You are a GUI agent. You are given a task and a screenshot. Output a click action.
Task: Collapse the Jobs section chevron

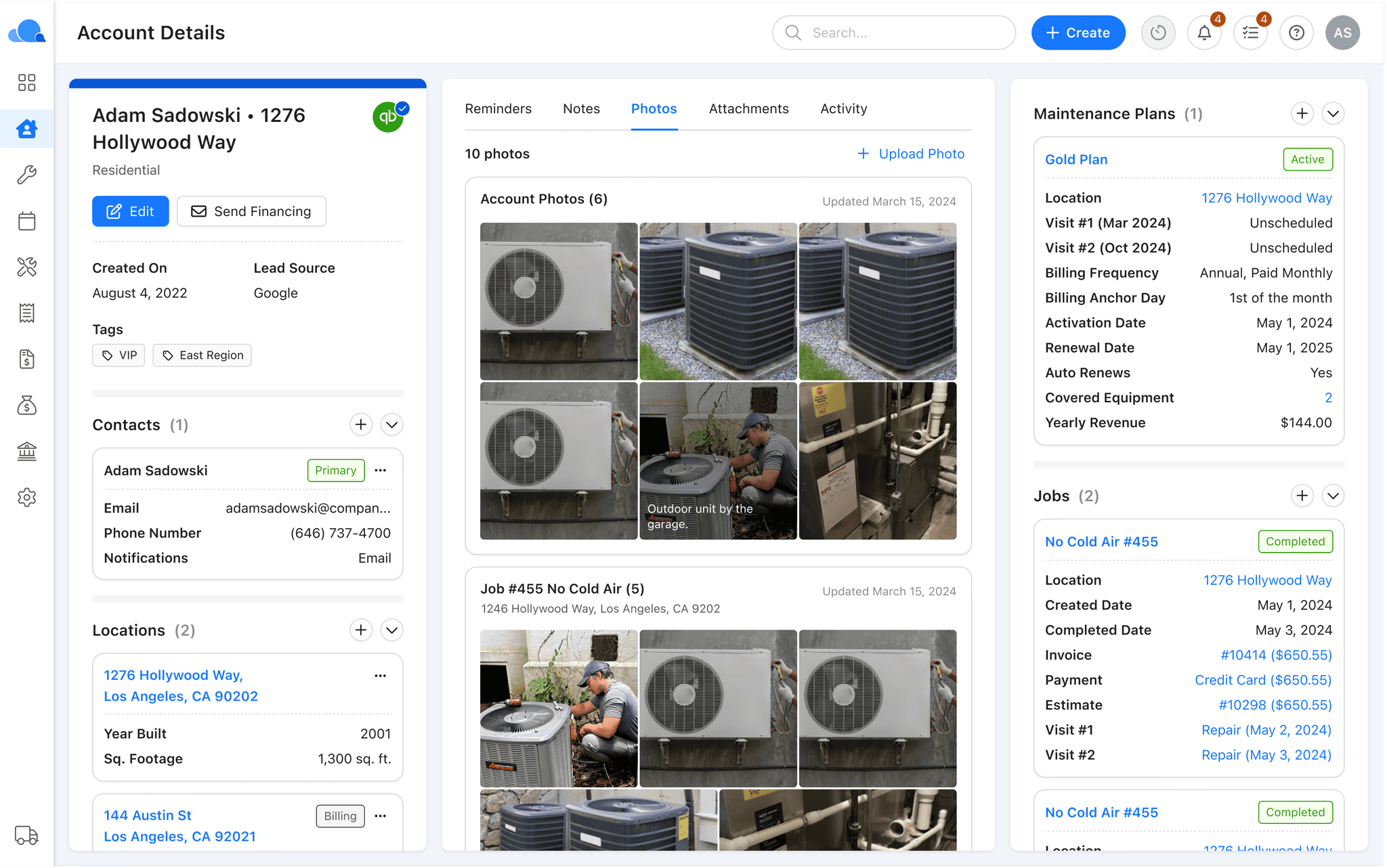(x=1333, y=496)
